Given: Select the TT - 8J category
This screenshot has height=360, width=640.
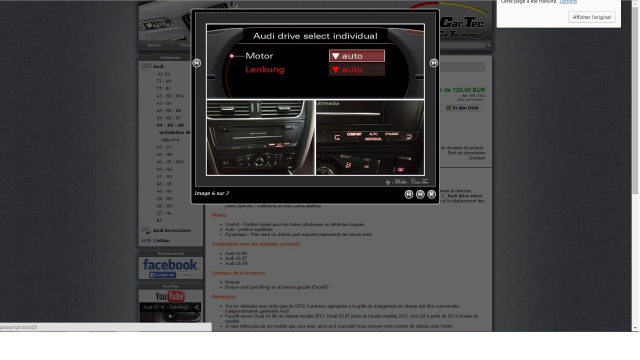Looking at the screenshot, I should pyautogui.click(x=164, y=89).
